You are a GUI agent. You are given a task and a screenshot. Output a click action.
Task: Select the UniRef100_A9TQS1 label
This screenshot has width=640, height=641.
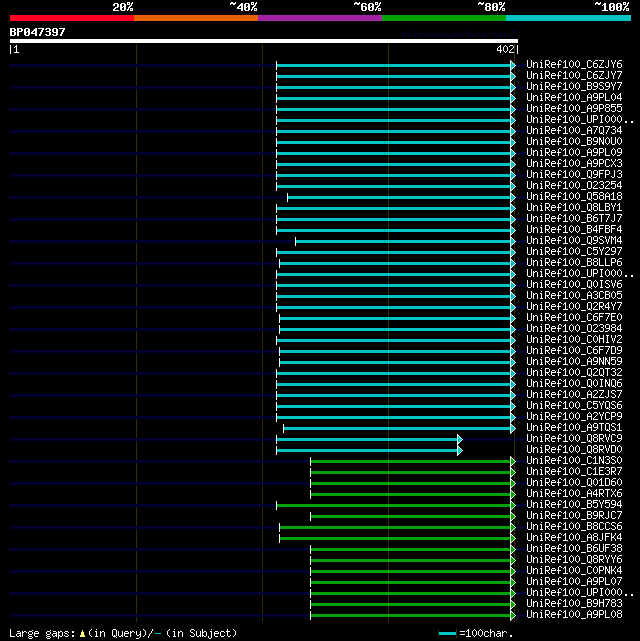574,428
